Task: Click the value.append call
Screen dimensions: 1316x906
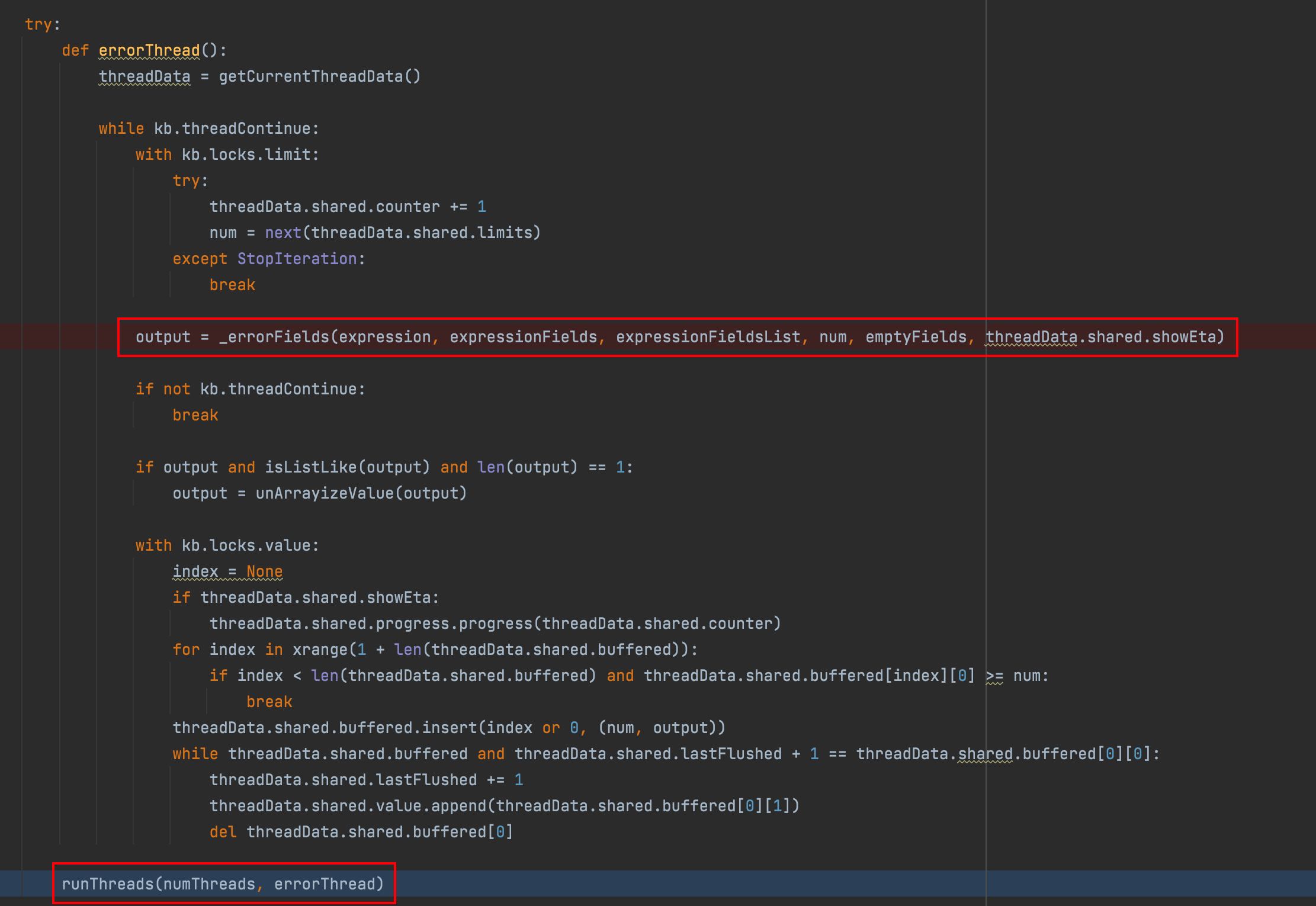Action: pos(458,806)
